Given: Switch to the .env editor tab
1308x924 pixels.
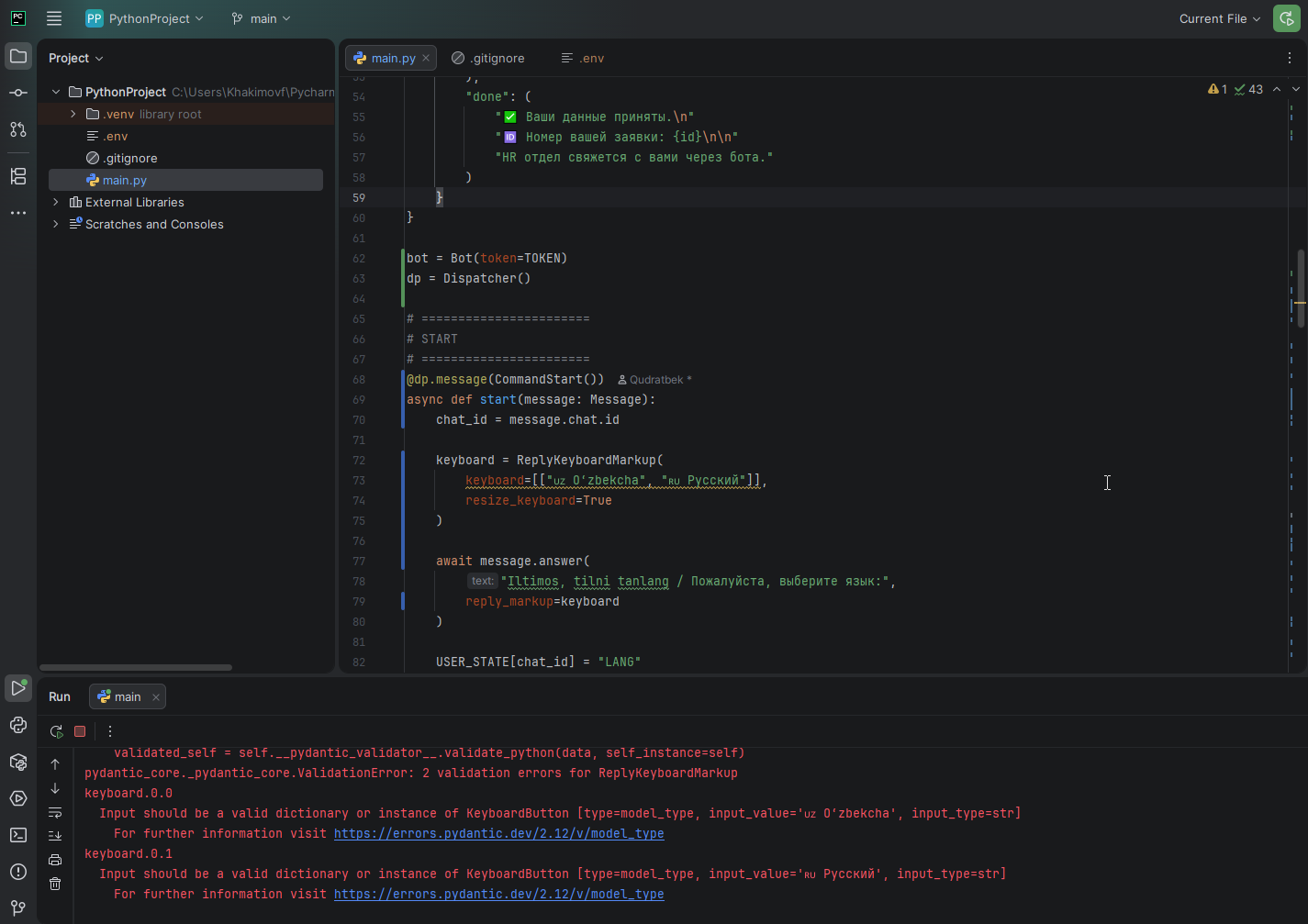Looking at the screenshot, I should (x=584, y=58).
